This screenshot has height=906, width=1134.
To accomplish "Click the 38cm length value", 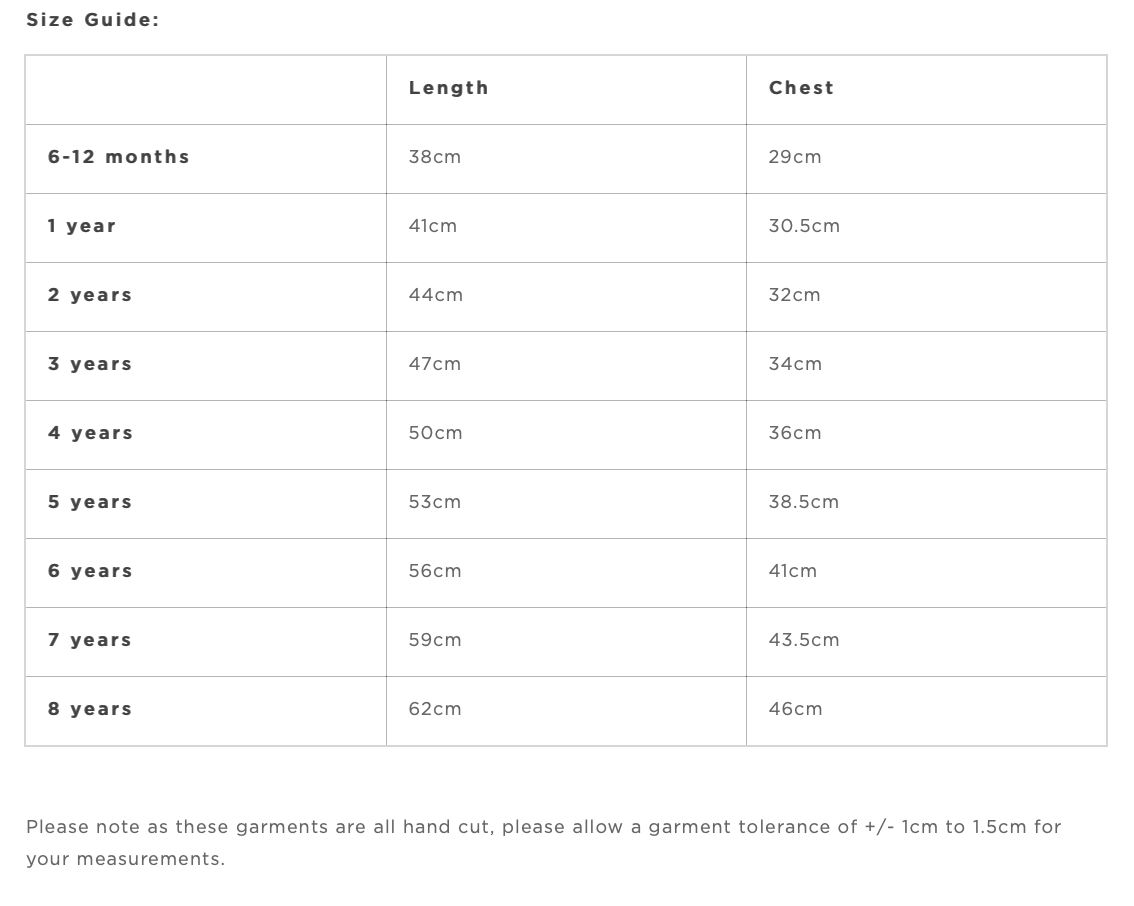I will (435, 157).
